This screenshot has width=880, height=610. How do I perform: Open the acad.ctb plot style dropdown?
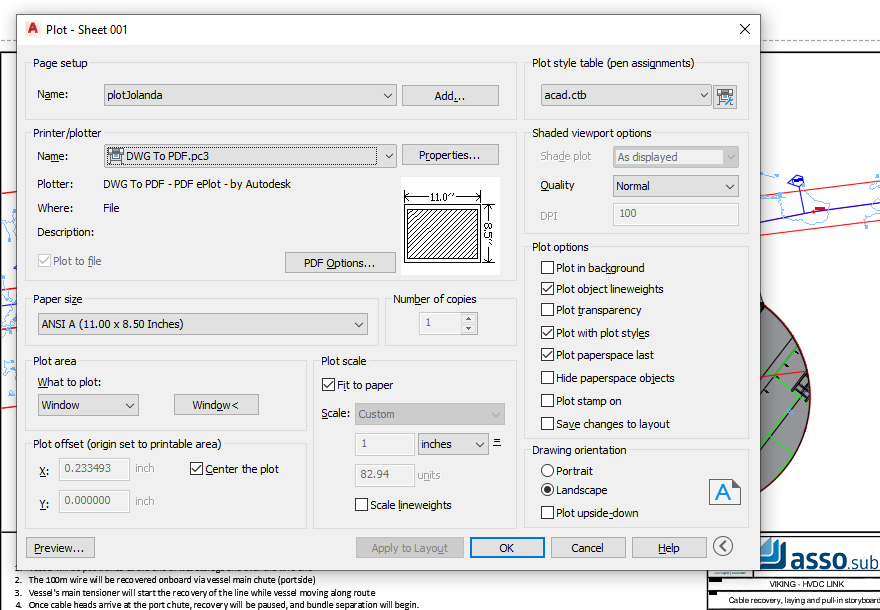[x=626, y=95]
